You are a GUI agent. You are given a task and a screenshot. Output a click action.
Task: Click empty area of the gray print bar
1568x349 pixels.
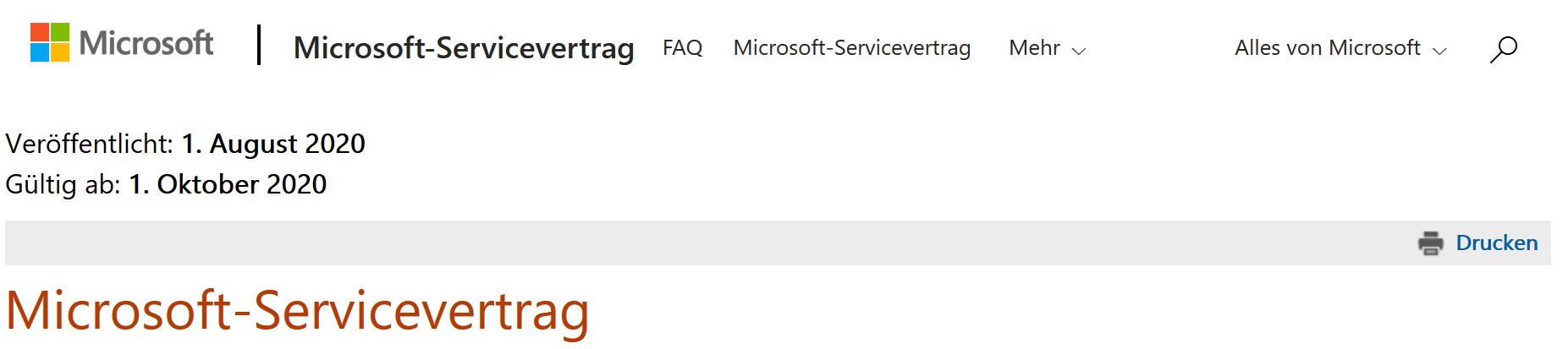coord(677,243)
